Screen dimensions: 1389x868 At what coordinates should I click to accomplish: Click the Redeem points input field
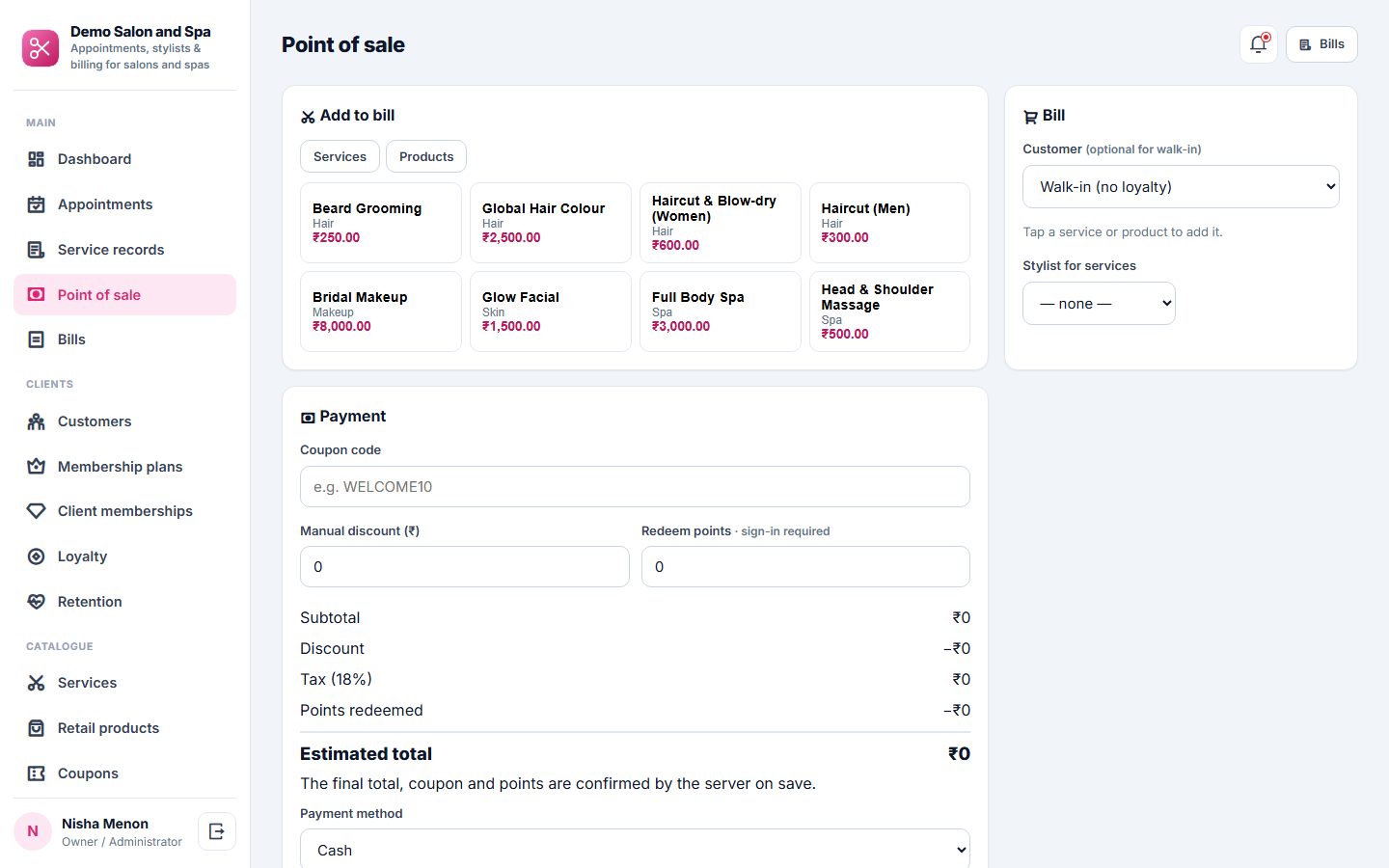805,567
